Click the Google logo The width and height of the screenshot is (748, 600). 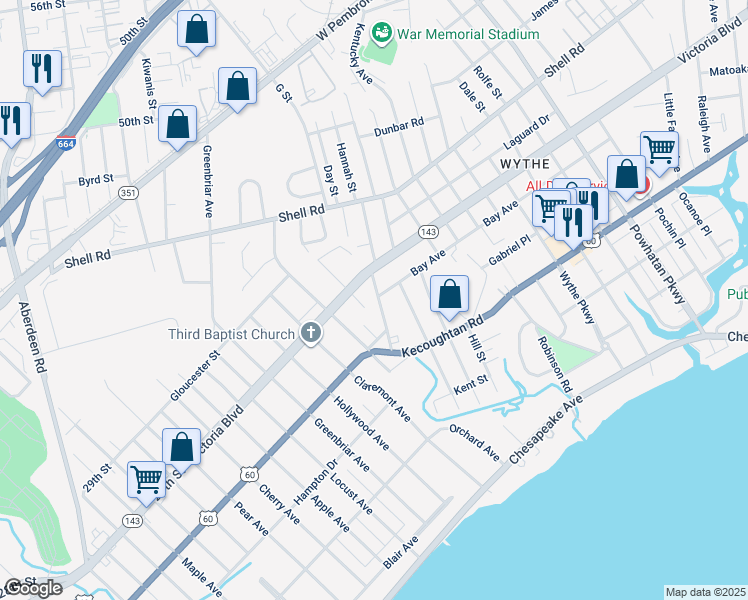point(33,589)
